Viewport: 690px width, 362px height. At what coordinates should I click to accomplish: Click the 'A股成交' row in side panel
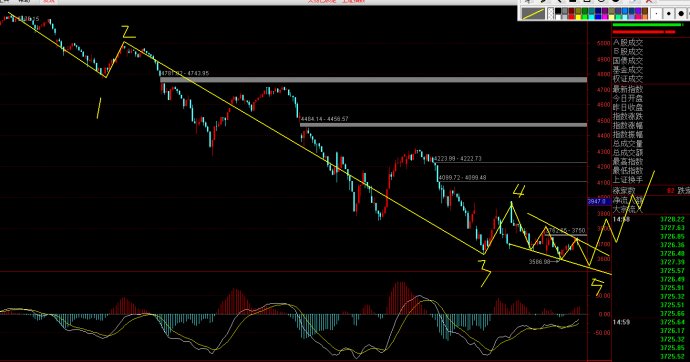coord(628,43)
